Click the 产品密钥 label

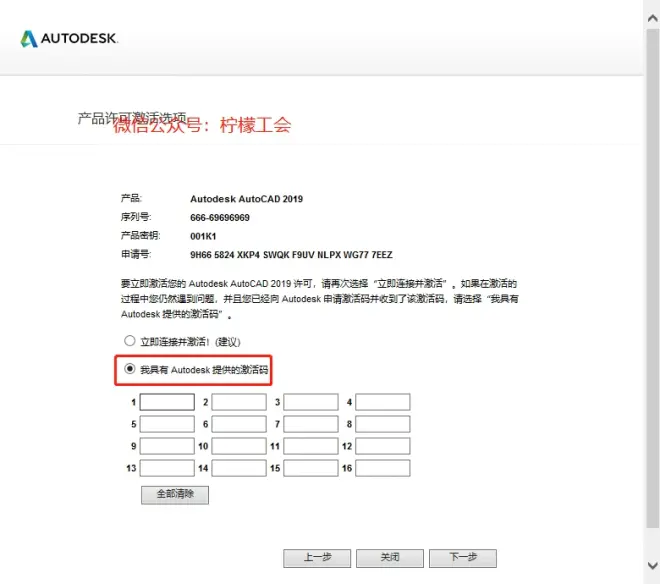tap(141, 235)
